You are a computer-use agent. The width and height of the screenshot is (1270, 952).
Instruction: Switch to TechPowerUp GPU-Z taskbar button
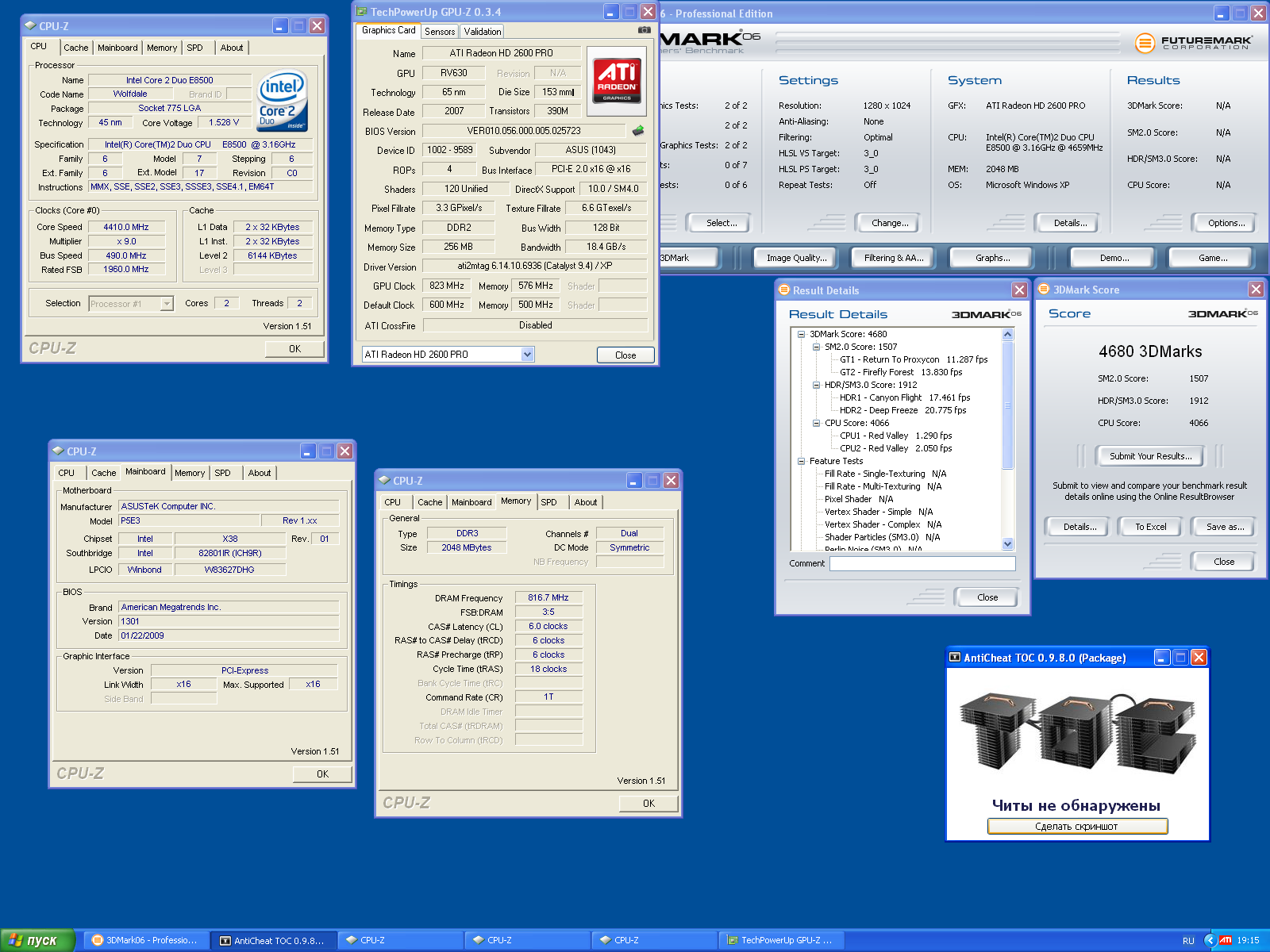point(782,940)
